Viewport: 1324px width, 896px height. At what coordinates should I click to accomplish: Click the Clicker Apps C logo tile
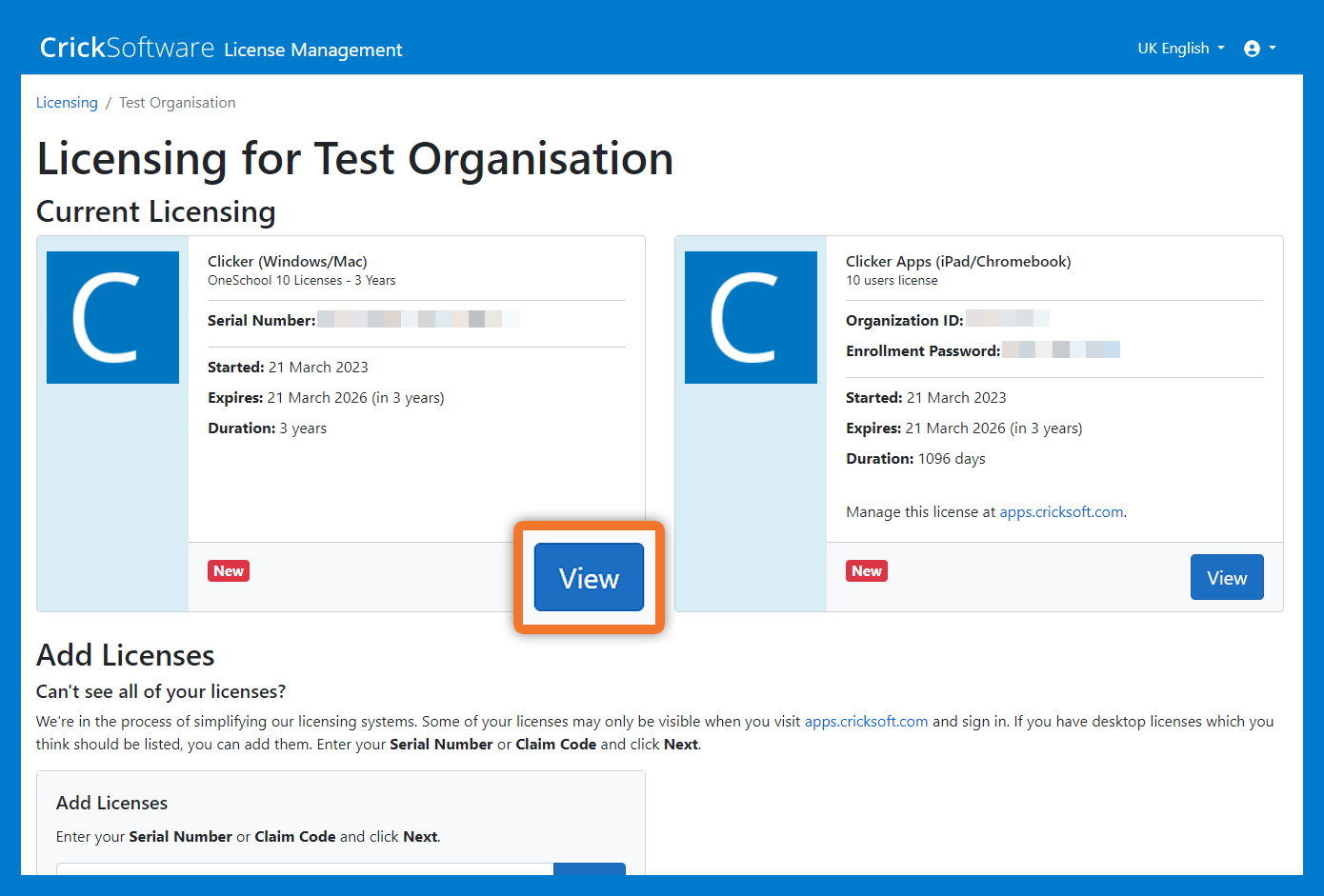[x=751, y=317]
